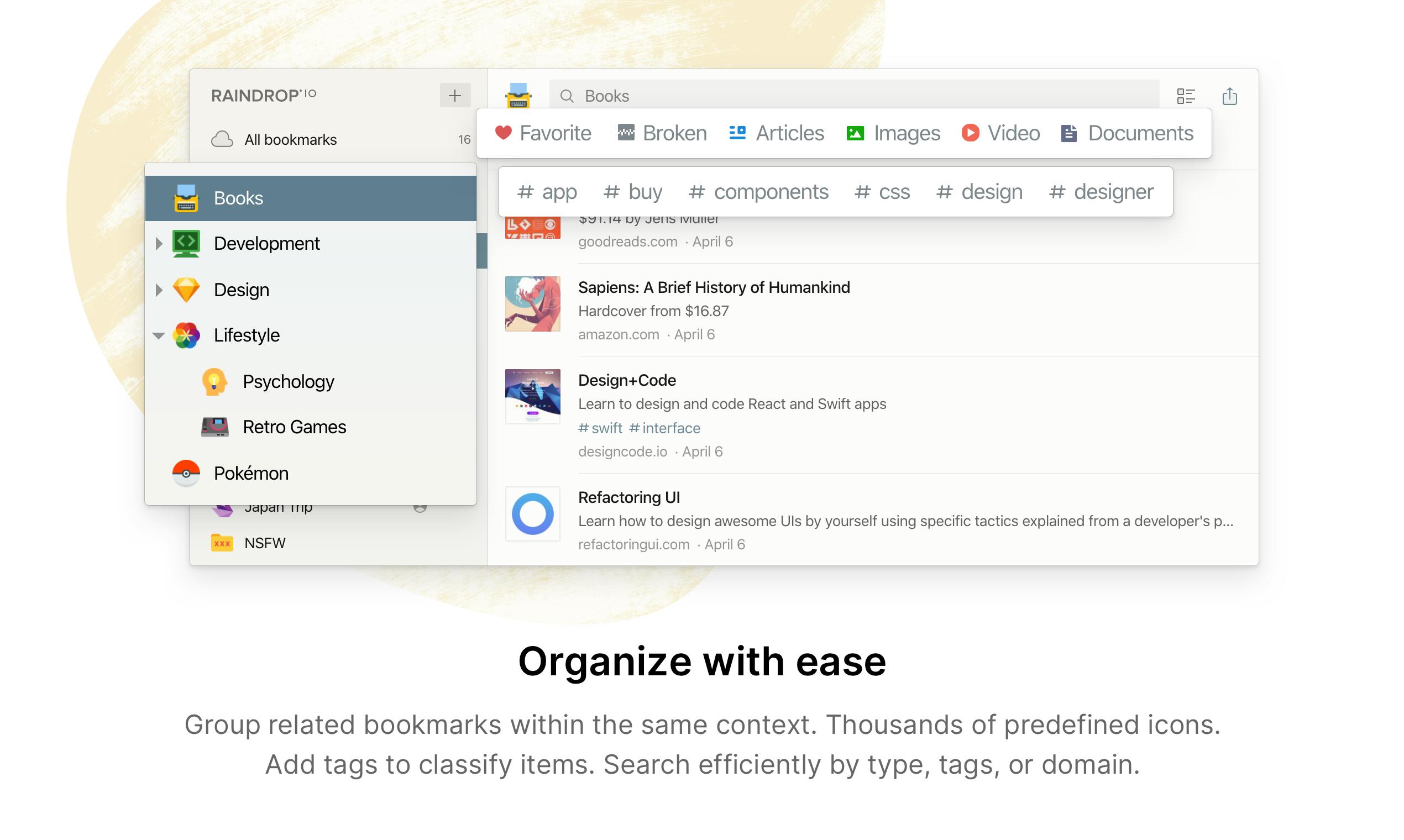Click the Favorite heart icon
The height and width of the screenshot is (840, 1404).
pos(504,133)
